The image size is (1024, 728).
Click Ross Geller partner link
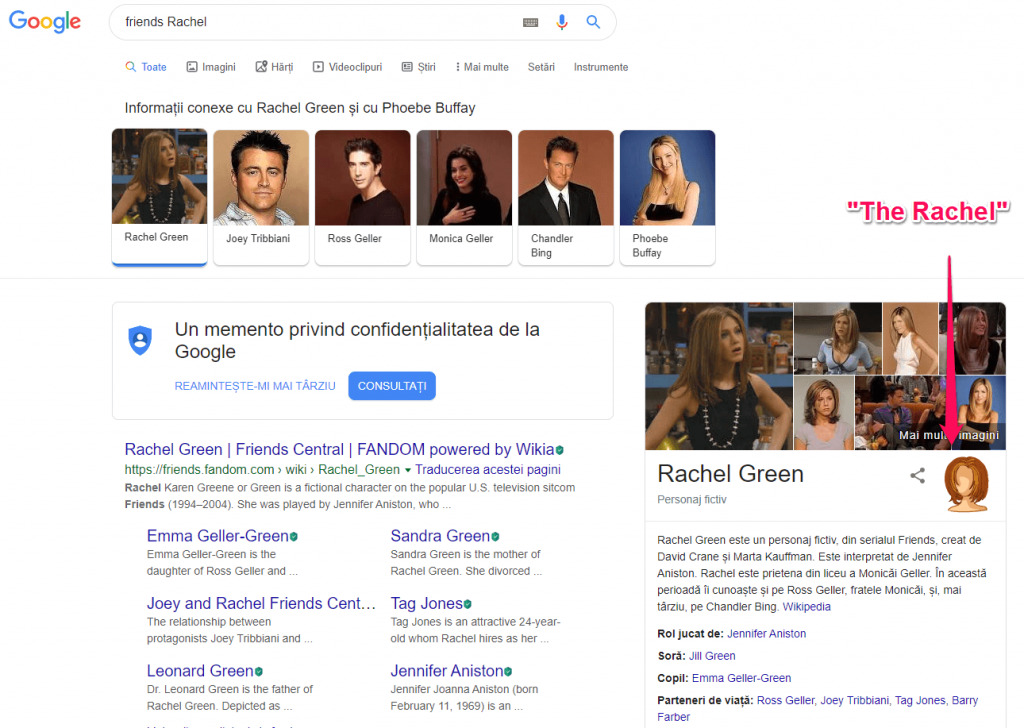(x=786, y=701)
